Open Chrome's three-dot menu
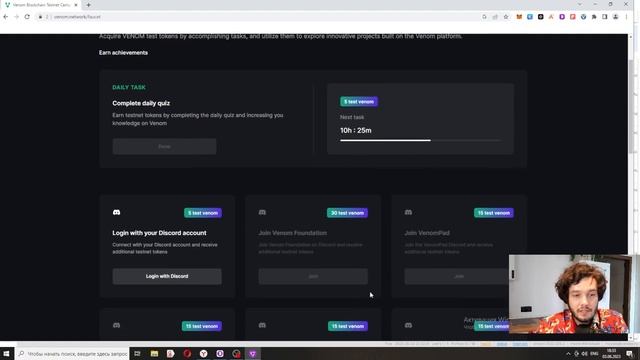The image size is (640, 360). (626, 17)
